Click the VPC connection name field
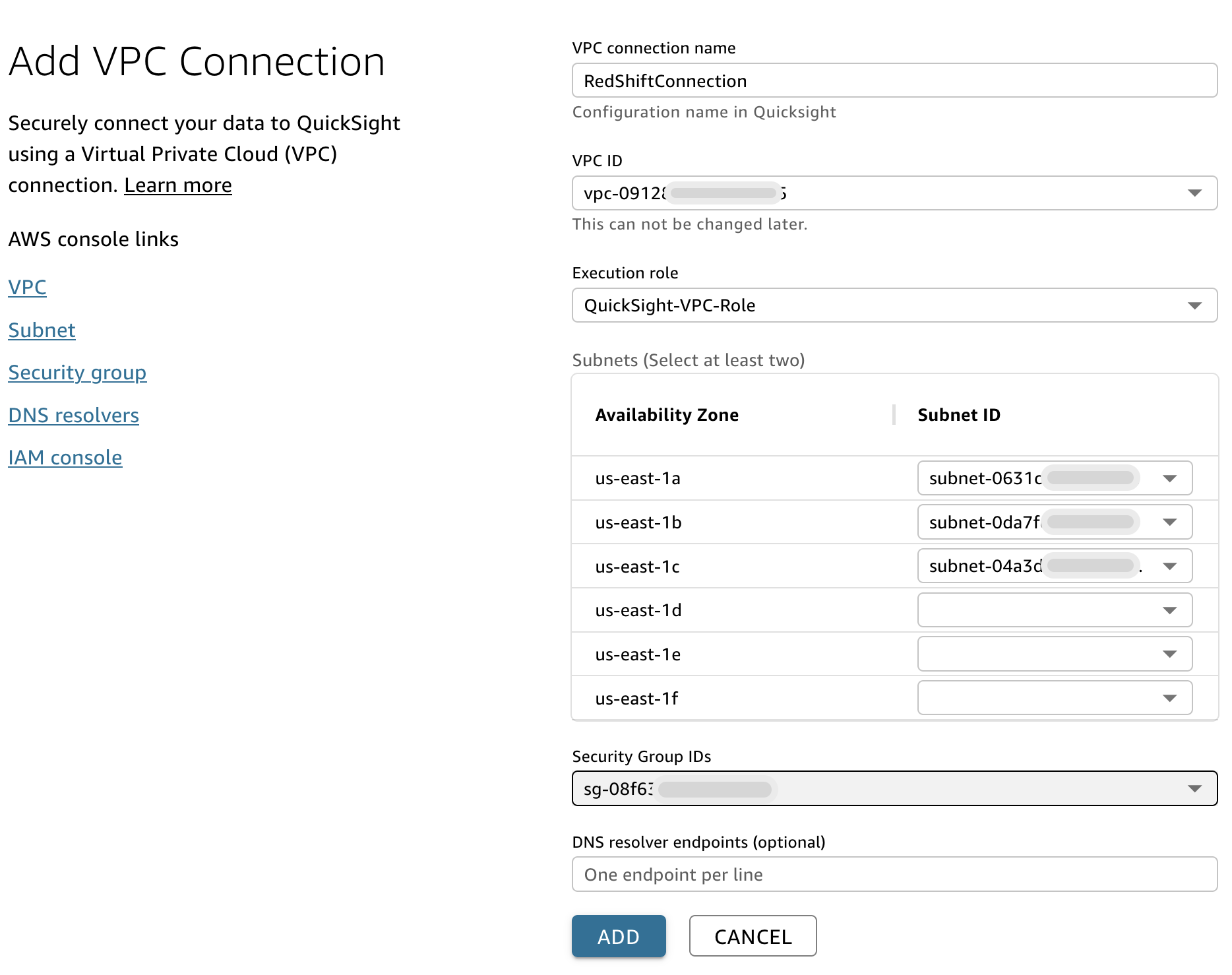 coord(894,80)
